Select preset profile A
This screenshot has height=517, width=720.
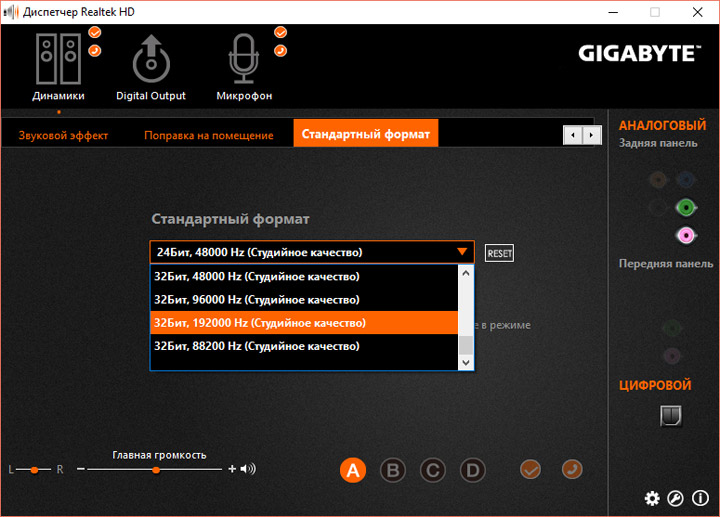point(353,470)
